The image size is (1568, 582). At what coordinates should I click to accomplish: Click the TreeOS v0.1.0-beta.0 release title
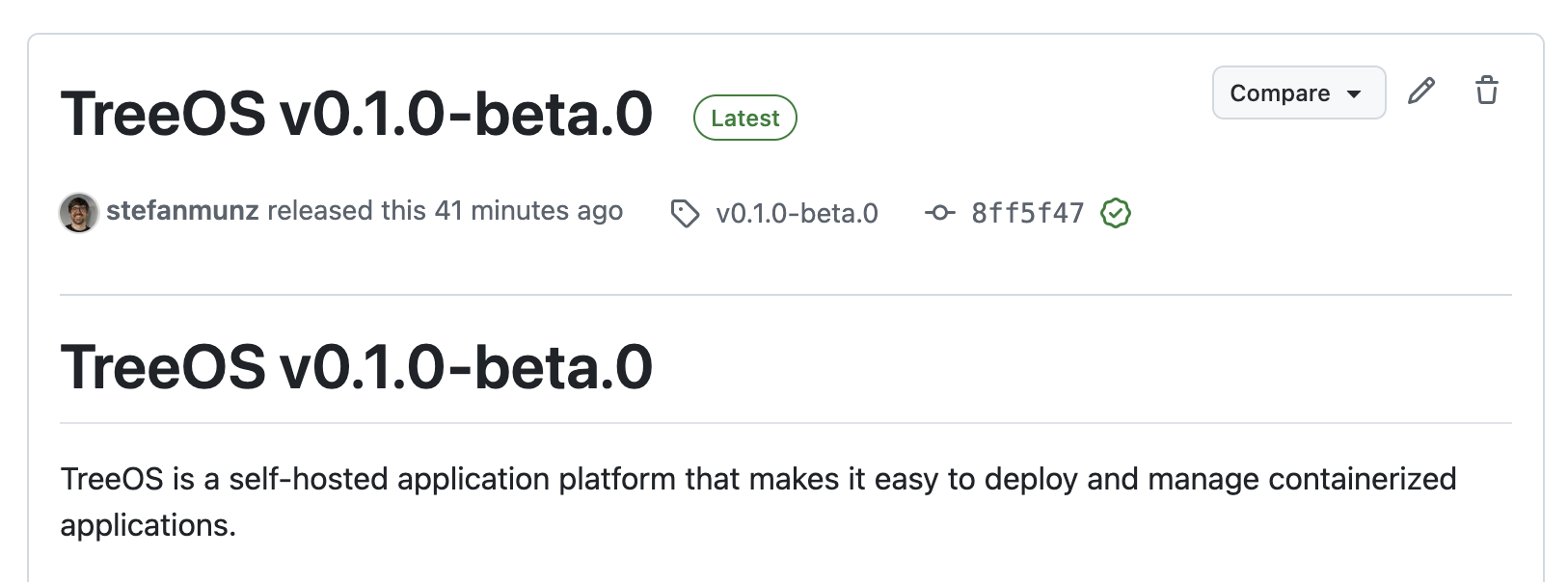[357, 113]
